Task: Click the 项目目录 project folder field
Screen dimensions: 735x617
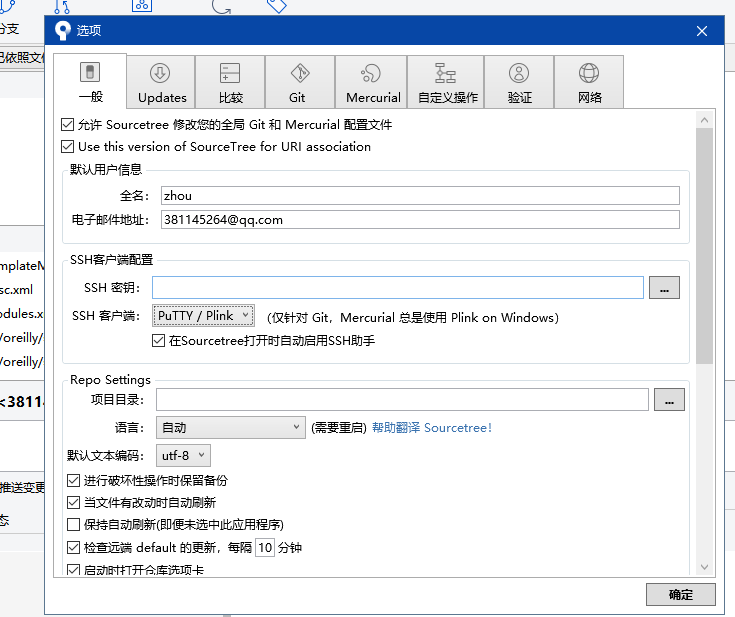Action: [402, 399]
